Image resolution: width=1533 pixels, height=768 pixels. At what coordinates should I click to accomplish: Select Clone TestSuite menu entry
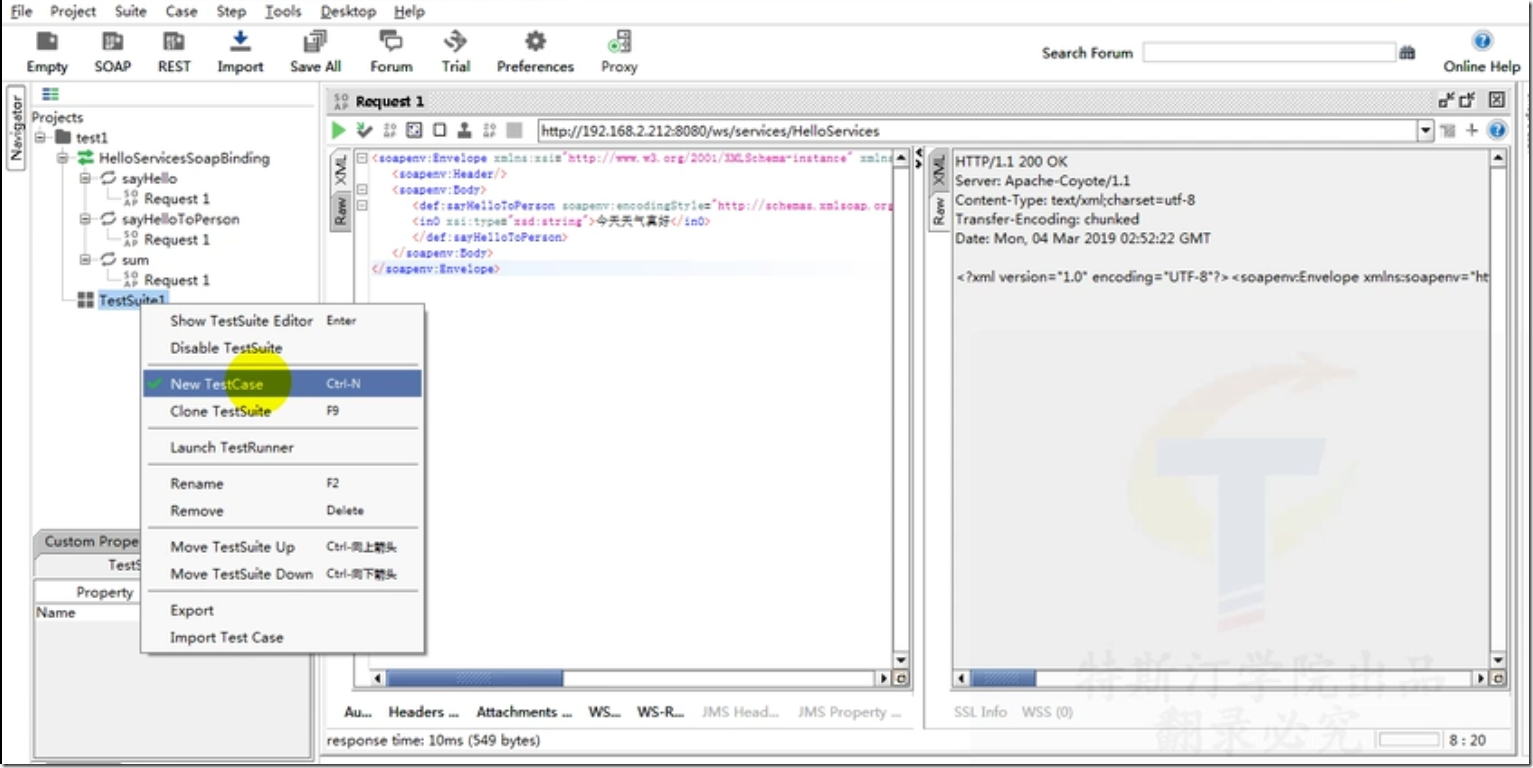pos(282,411)
